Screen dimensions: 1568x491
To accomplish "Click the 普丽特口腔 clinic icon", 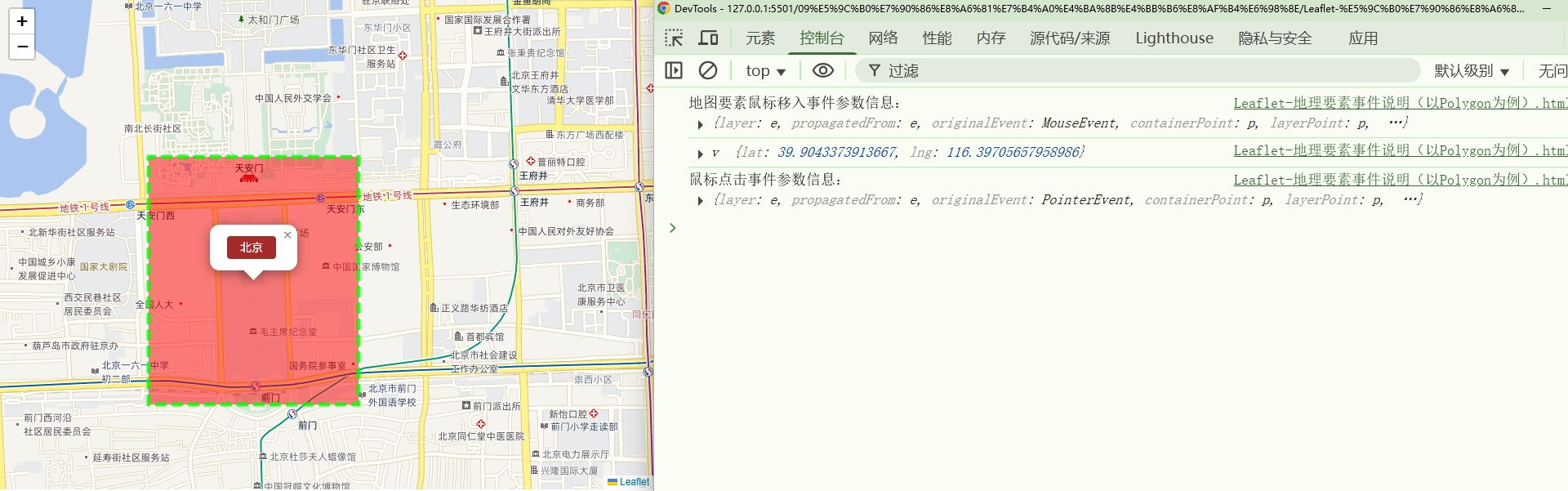I will [531, 162].
